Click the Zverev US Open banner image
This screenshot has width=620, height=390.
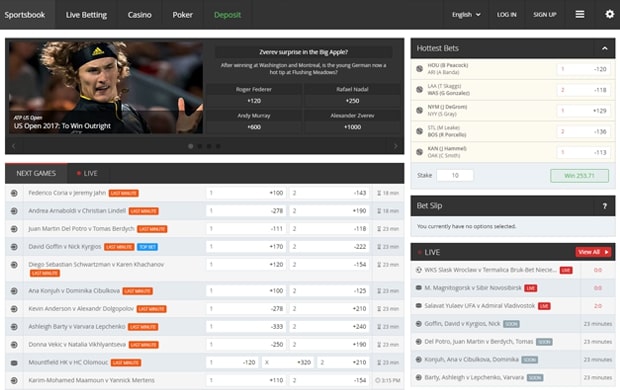point(106,87)
